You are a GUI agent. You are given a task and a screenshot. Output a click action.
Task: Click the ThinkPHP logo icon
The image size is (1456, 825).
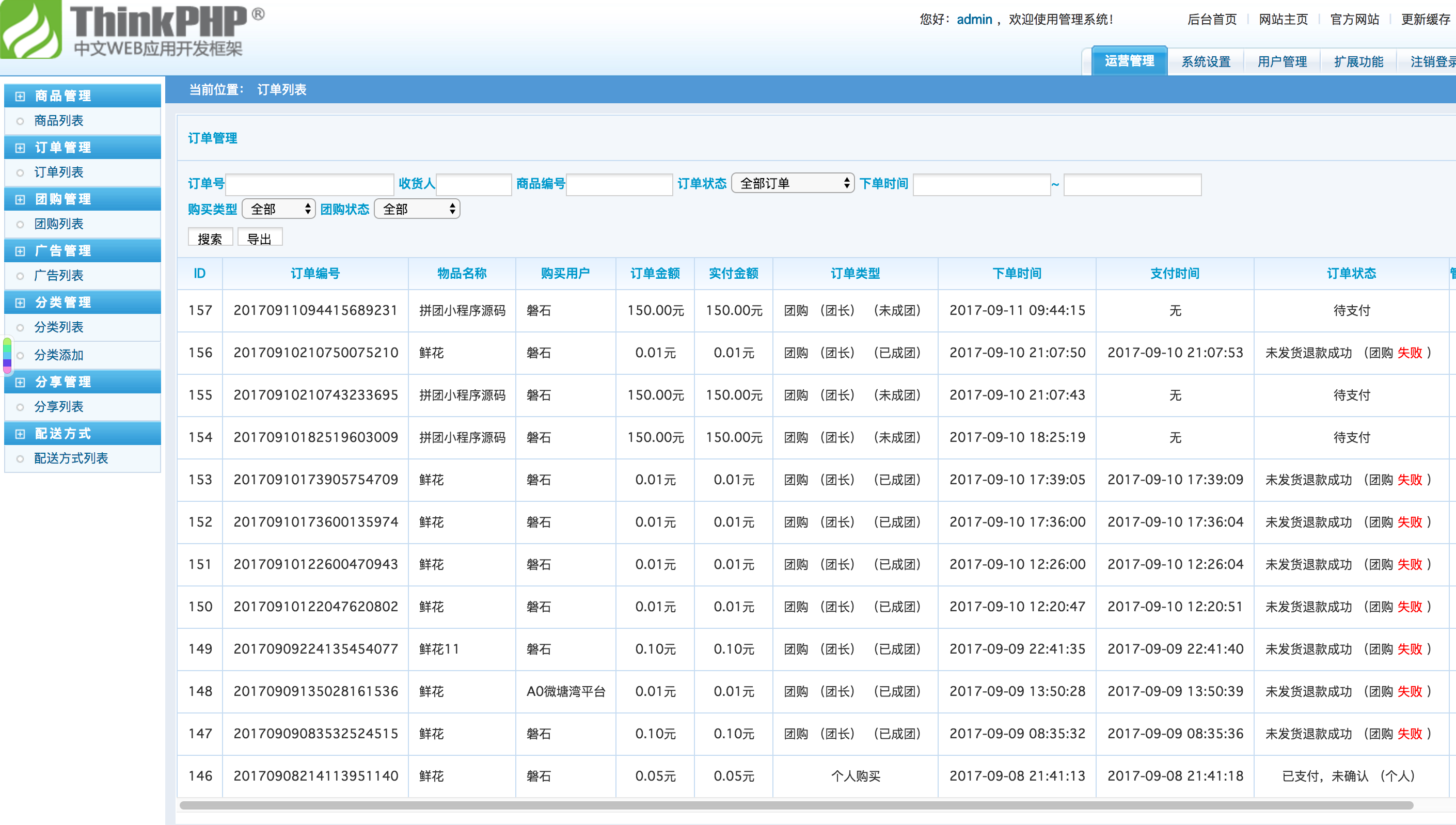29,29
